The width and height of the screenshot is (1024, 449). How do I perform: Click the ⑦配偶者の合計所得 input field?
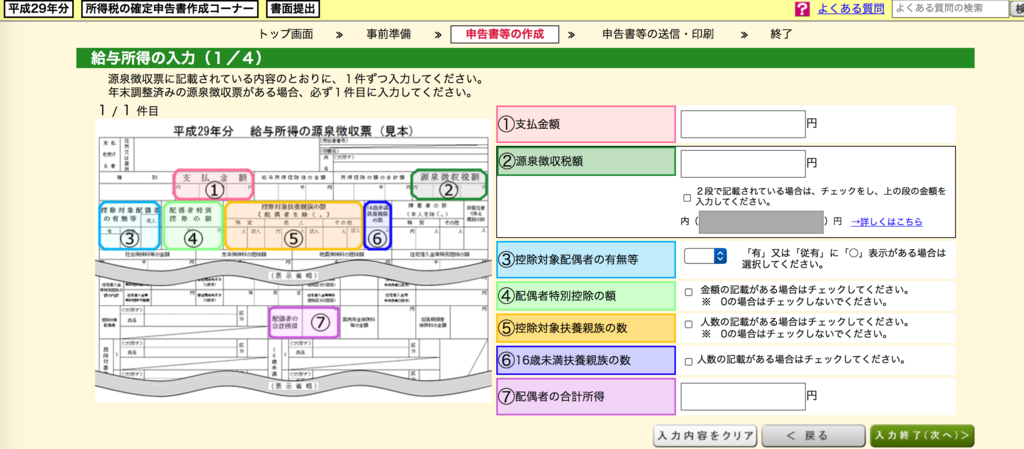743,396
